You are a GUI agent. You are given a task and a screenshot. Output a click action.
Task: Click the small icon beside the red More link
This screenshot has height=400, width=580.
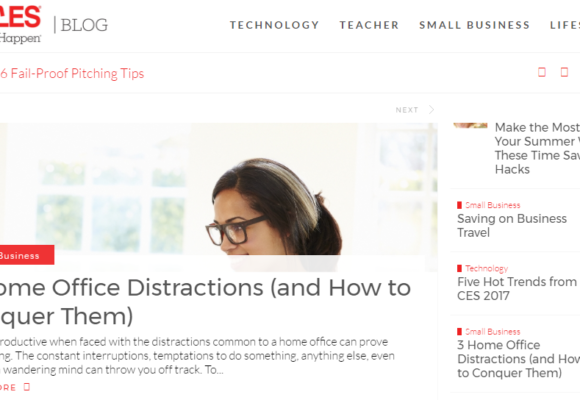(x=27, y=387)
